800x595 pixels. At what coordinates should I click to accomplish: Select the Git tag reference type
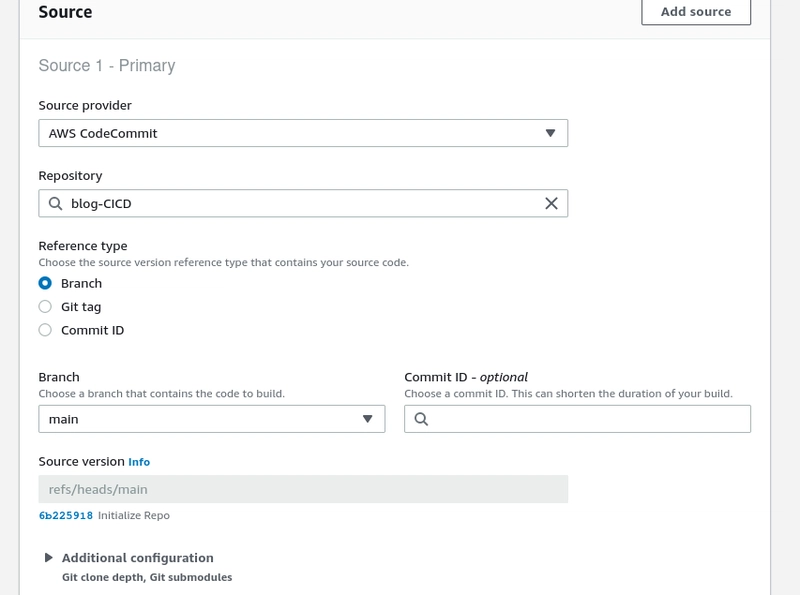pos(45,307)
